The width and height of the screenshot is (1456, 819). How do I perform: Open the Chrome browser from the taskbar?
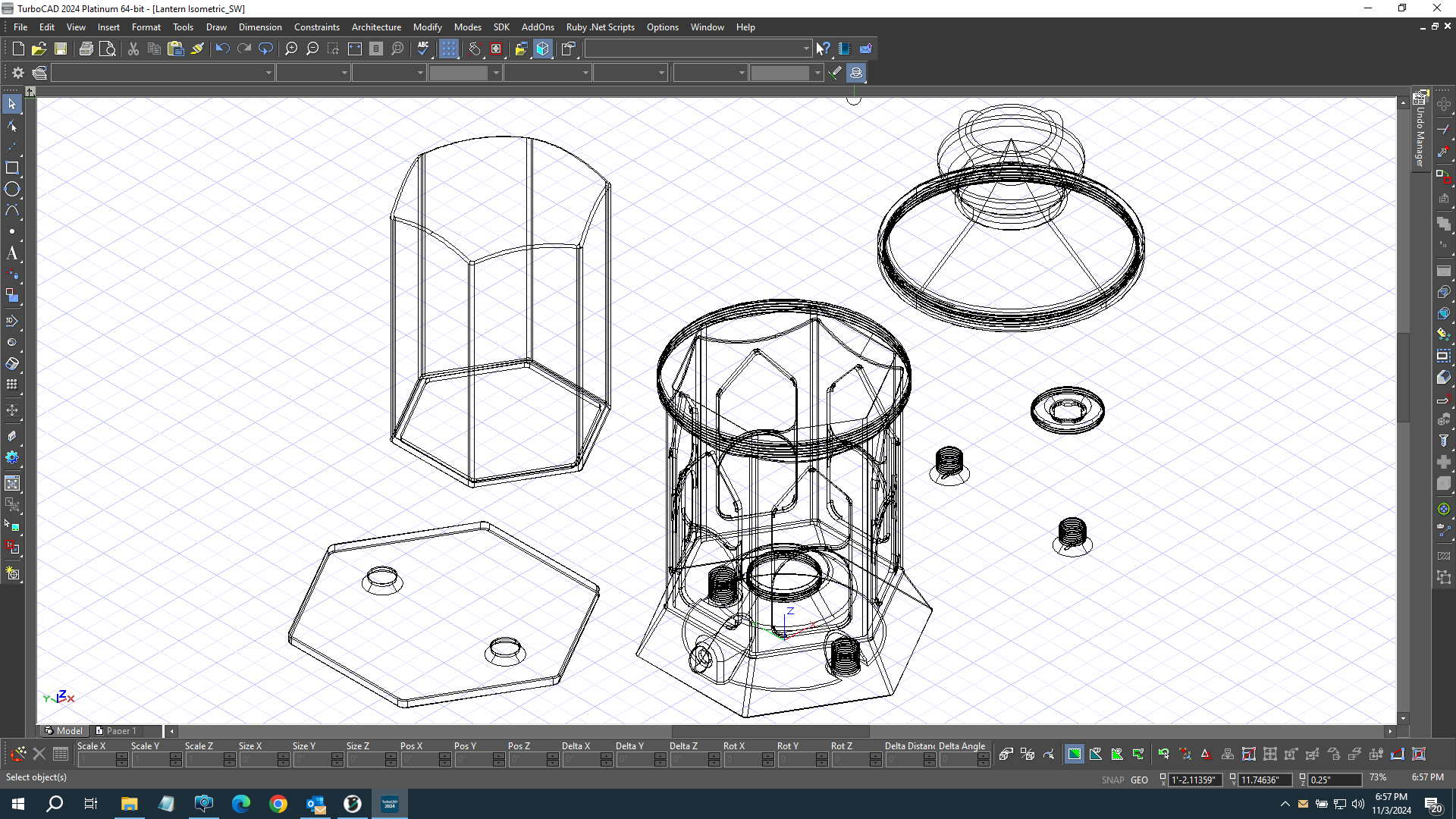click(278, 804)
